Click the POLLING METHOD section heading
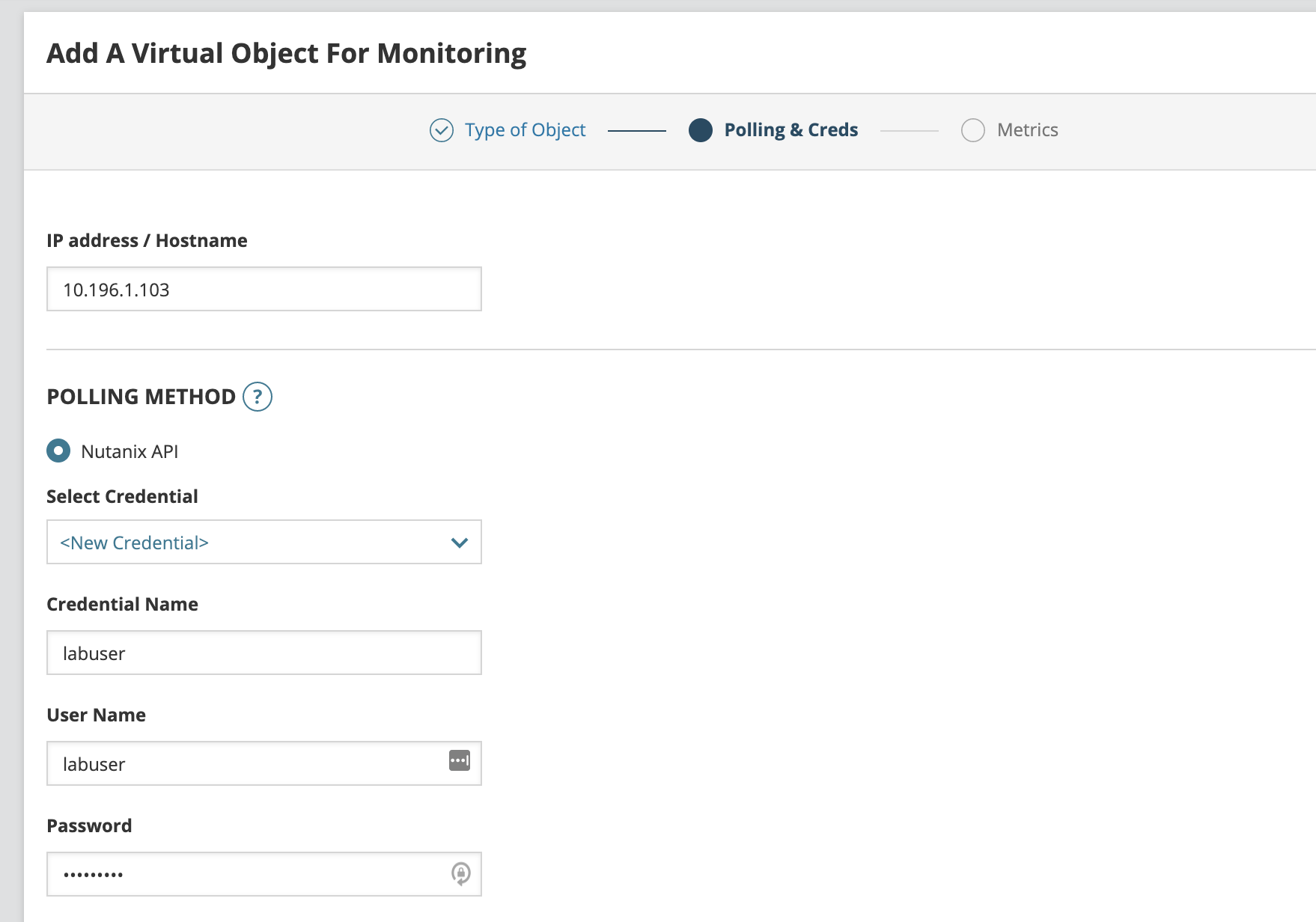 pos(141,397)
